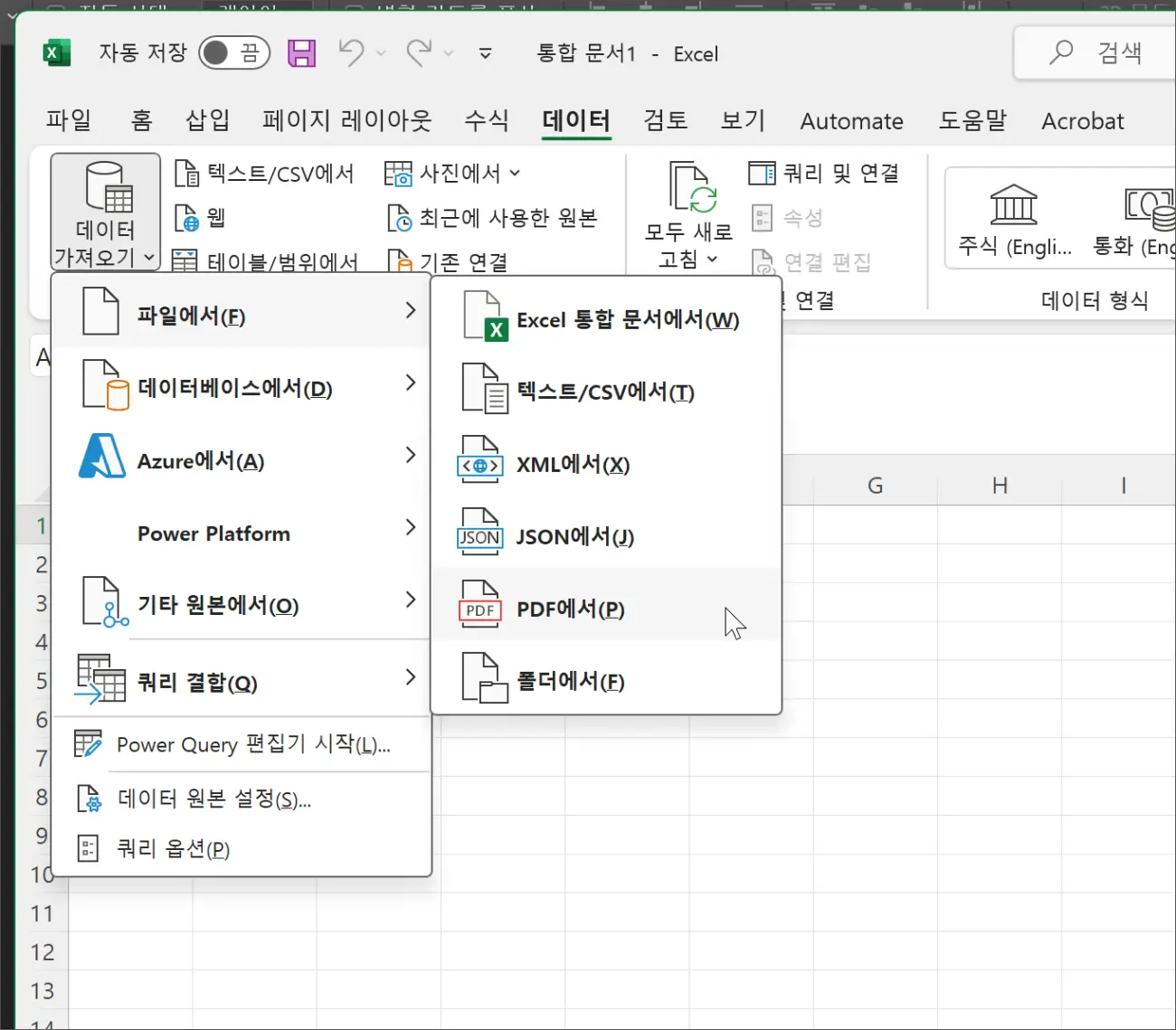Open the 파일 tab

(x=69, y=120)
